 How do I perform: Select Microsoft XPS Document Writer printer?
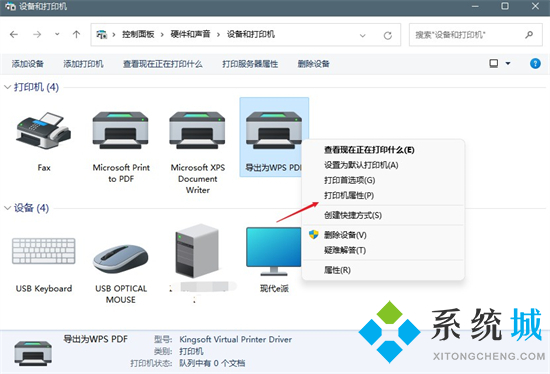197,131
